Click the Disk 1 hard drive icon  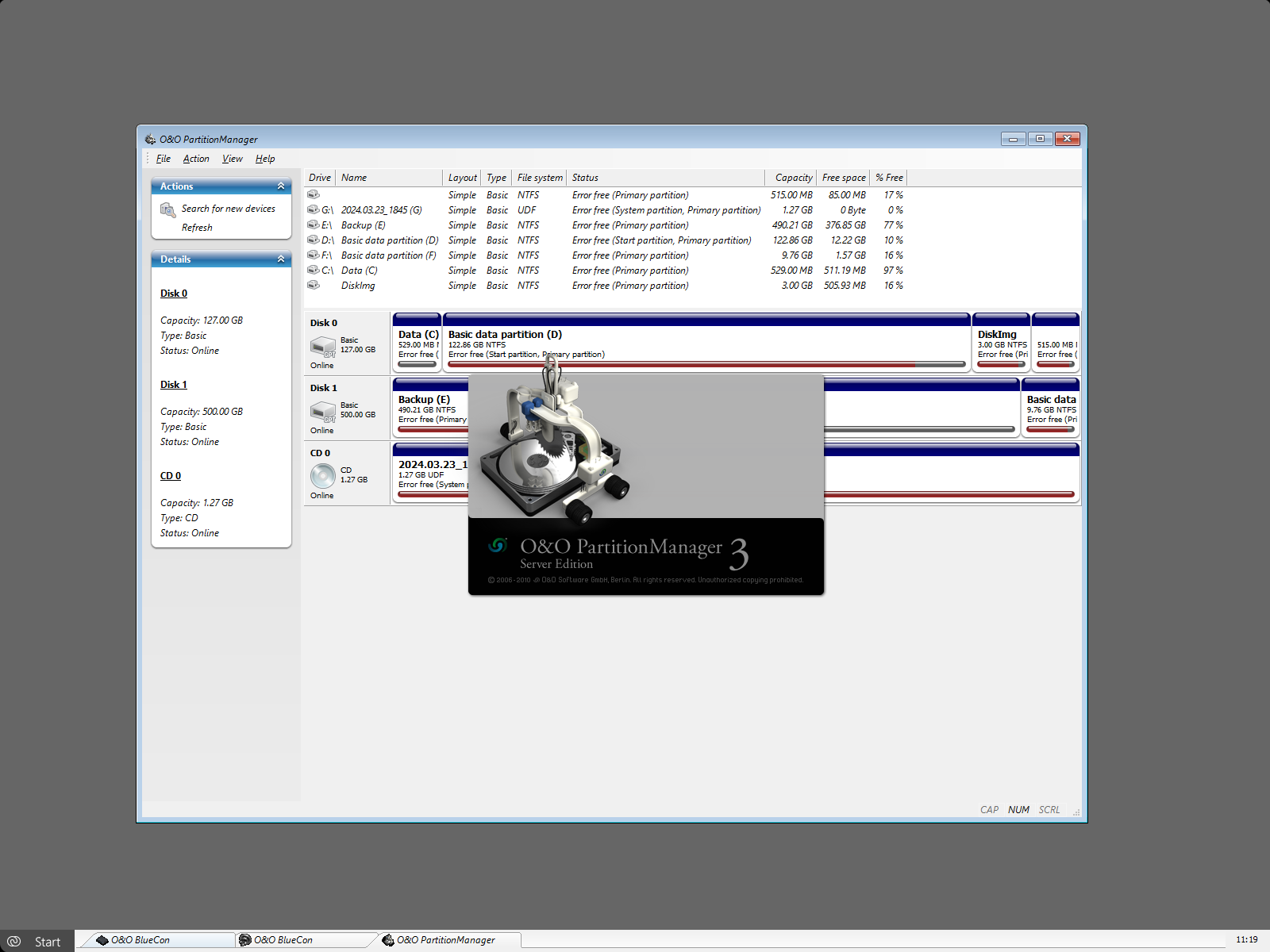(323, 412)
